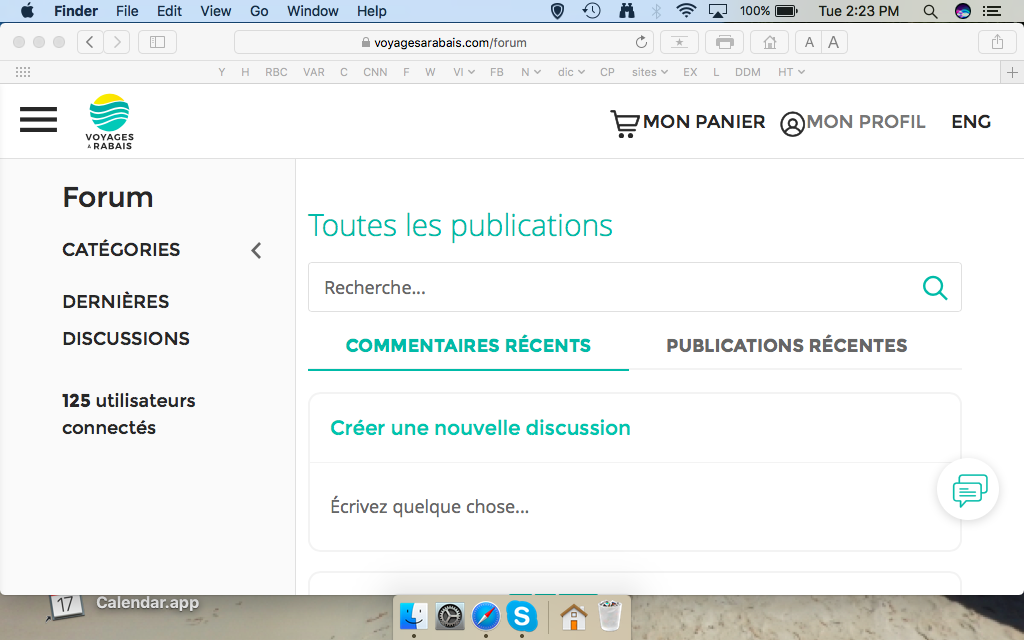
Task: Open the hamburger menu on the site
Action: coord(39,120)
